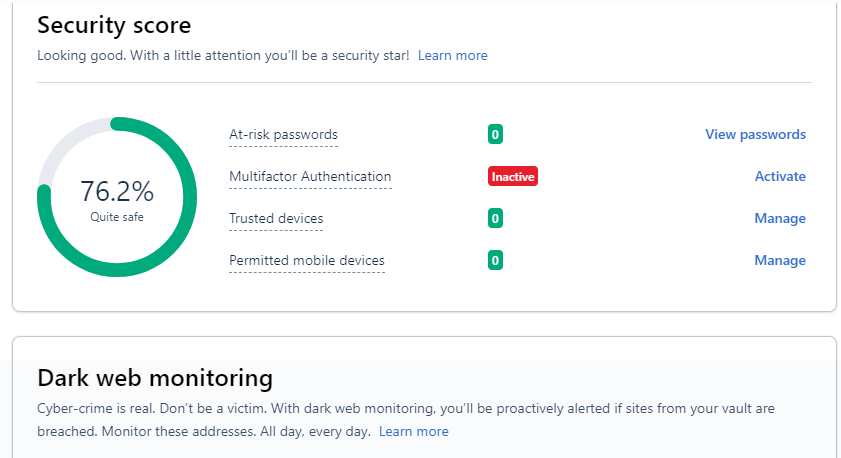Activate Multifactor Authentication
The height and width of the screenshot is (458, 841).
(780, 176)
